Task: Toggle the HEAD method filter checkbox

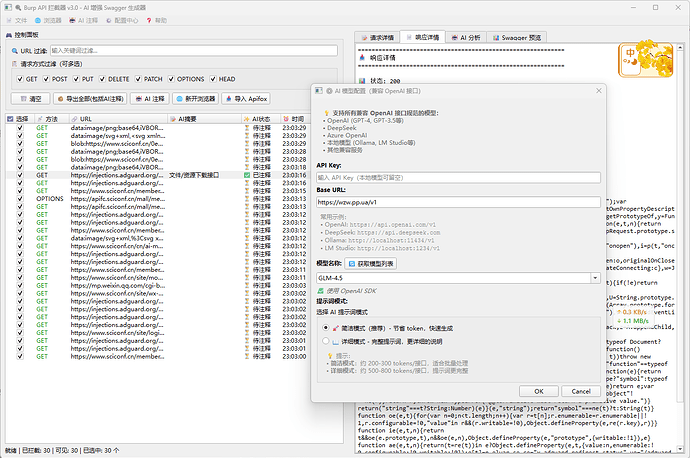Action: tap(213, 79)
